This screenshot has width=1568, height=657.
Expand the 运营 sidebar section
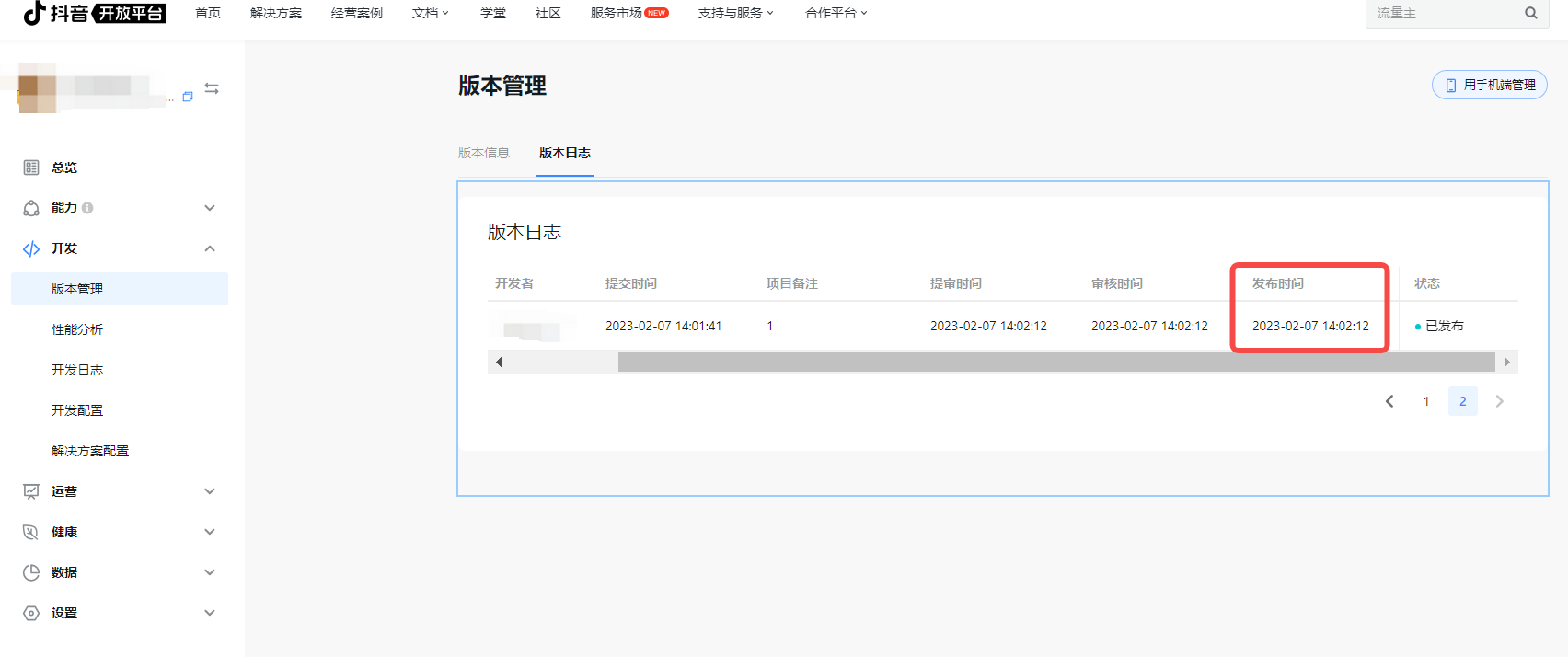210,491
